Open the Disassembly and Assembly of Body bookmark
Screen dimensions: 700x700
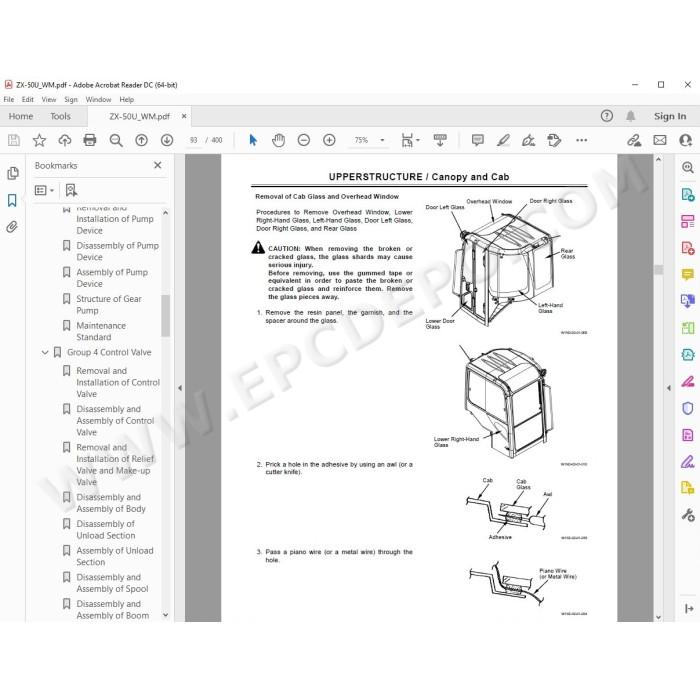coord(111,503)
